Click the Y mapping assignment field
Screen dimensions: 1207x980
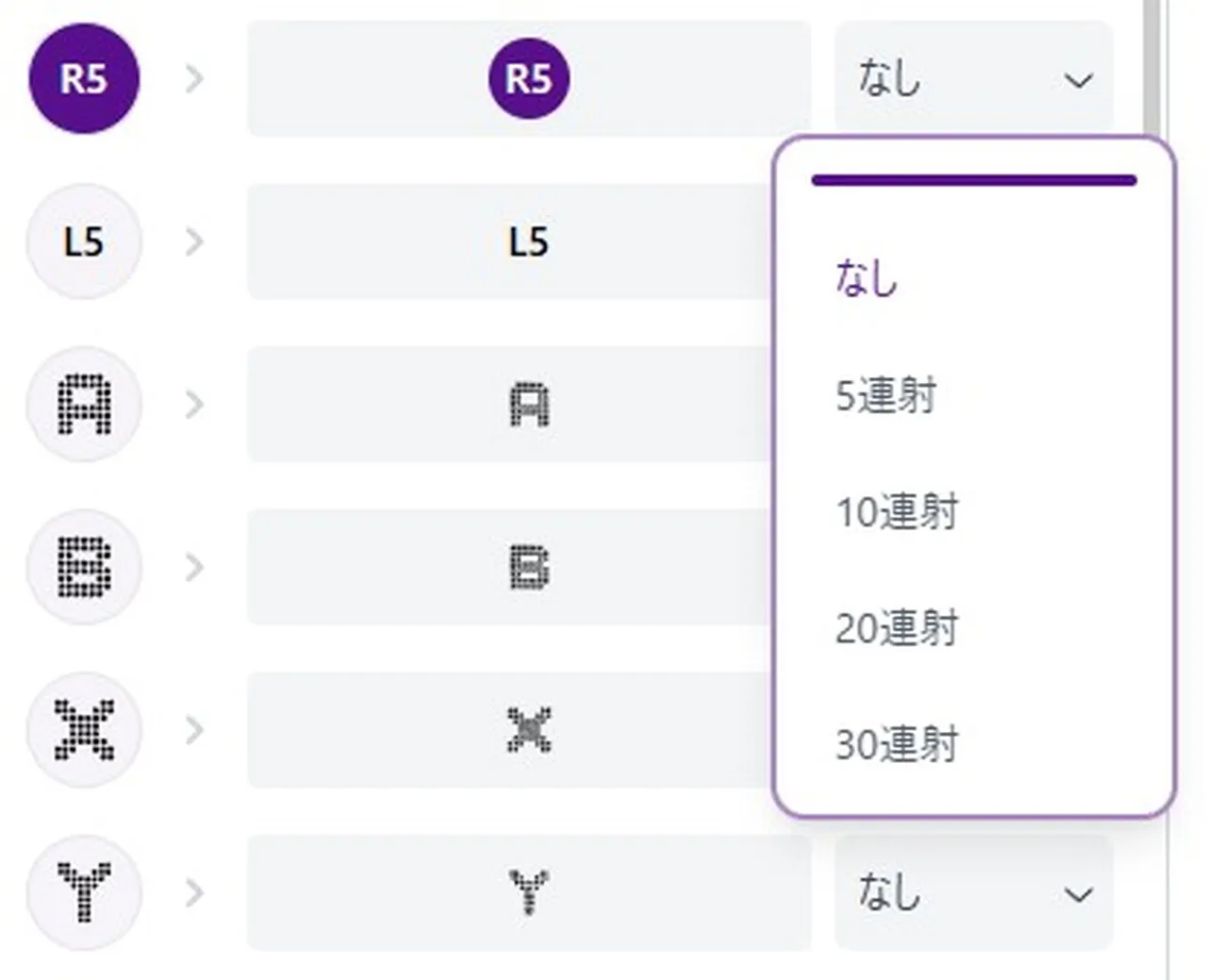528,892
